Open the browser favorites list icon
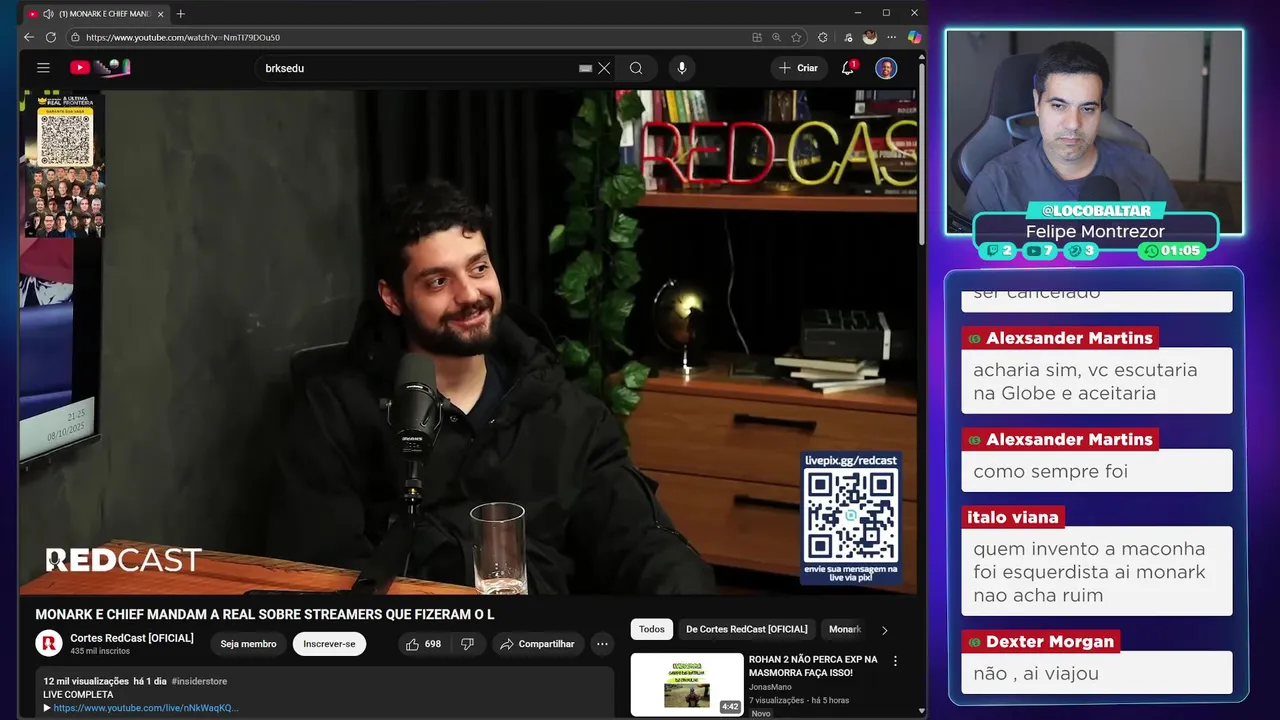The width and height of the screenshot is (1280, 720). [x=848, y=37]
